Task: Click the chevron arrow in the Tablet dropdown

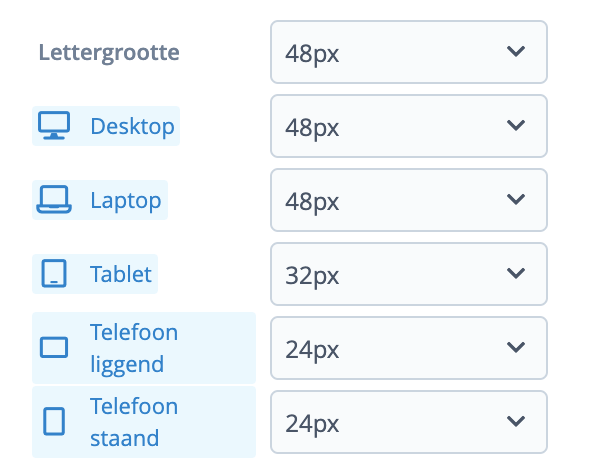Action: pyautogui.click(x=516, y=273)
